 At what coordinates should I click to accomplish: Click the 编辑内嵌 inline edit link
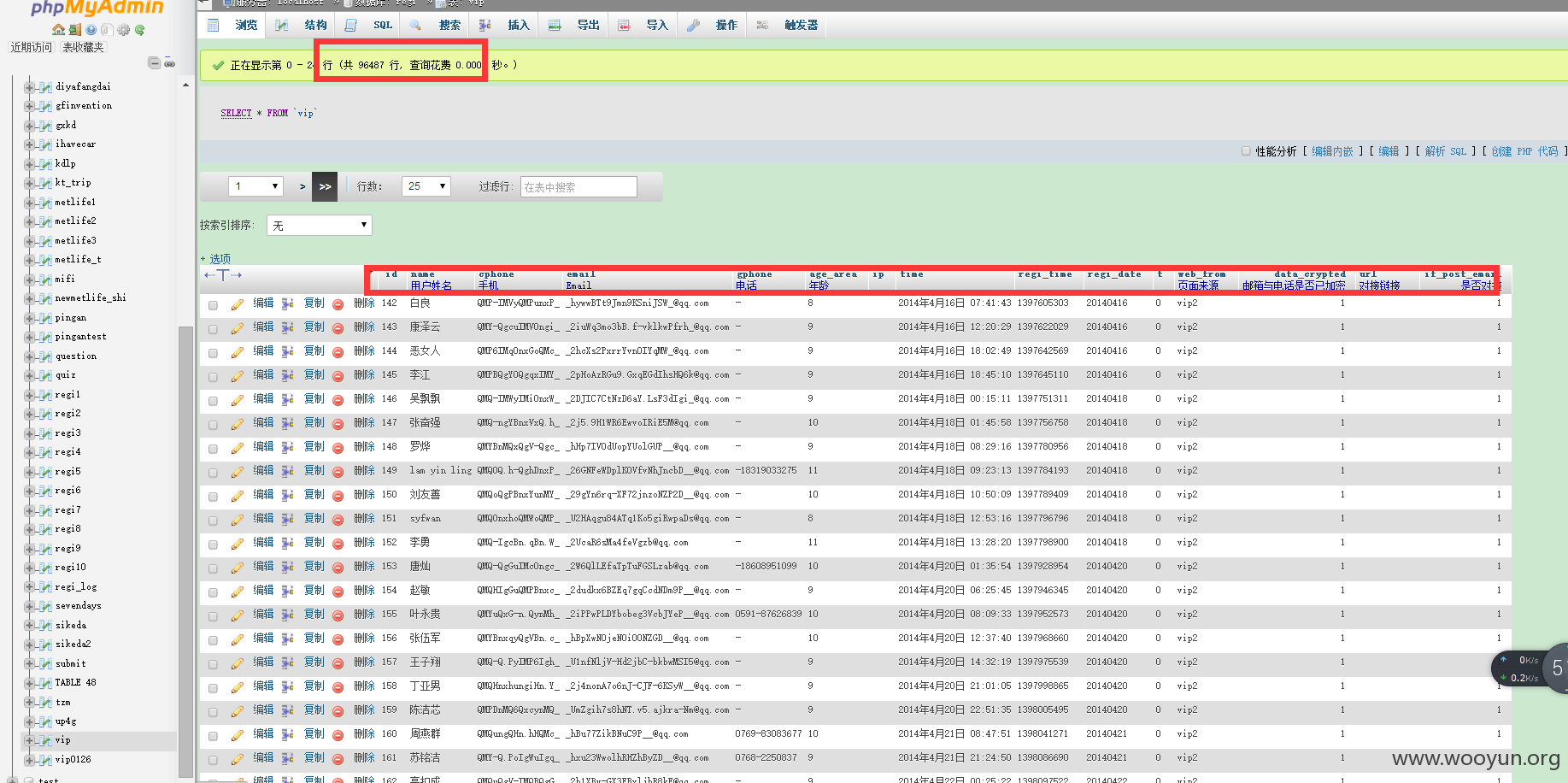(1332, 151)
